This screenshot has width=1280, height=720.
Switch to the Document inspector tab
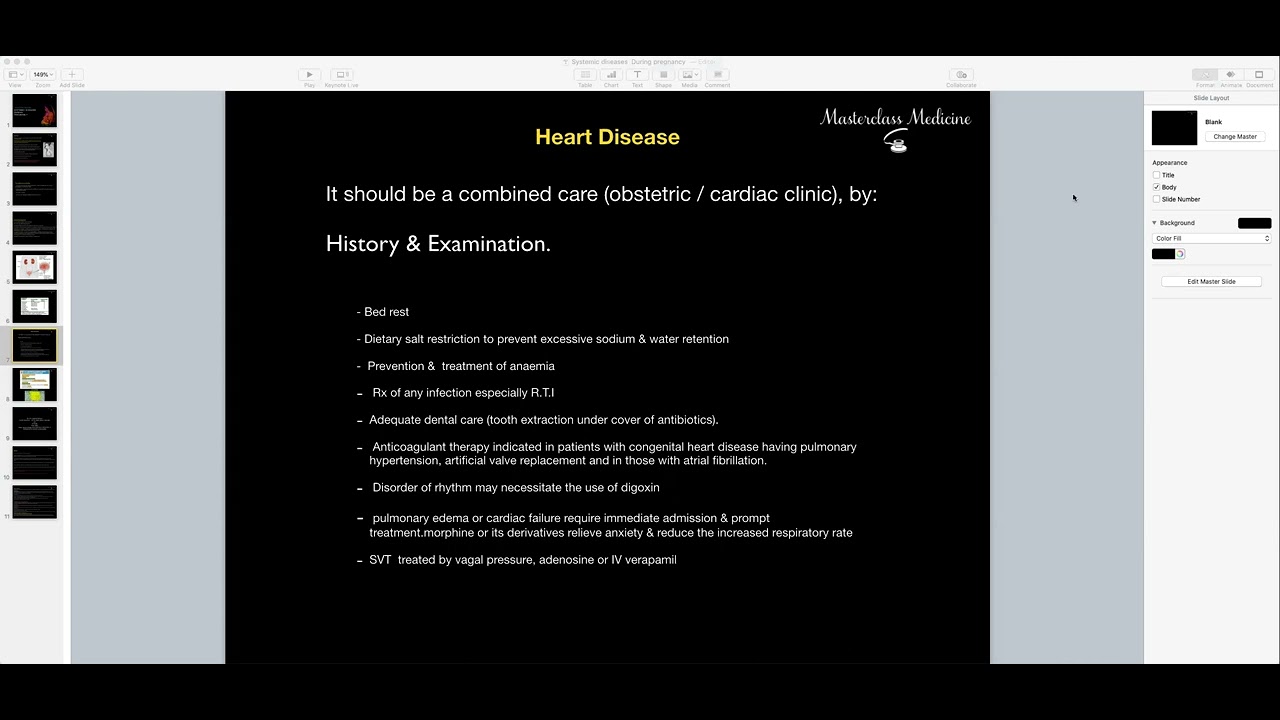click(x=1259, y=74)
